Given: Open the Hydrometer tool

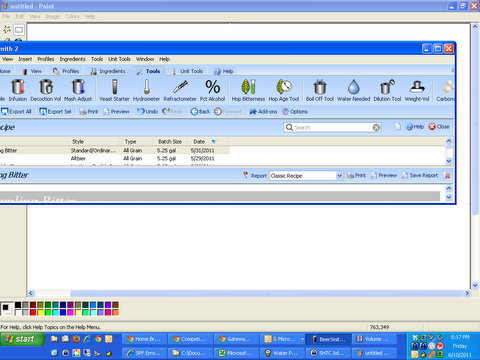Looking at the screenshot, I should [146, 90].
